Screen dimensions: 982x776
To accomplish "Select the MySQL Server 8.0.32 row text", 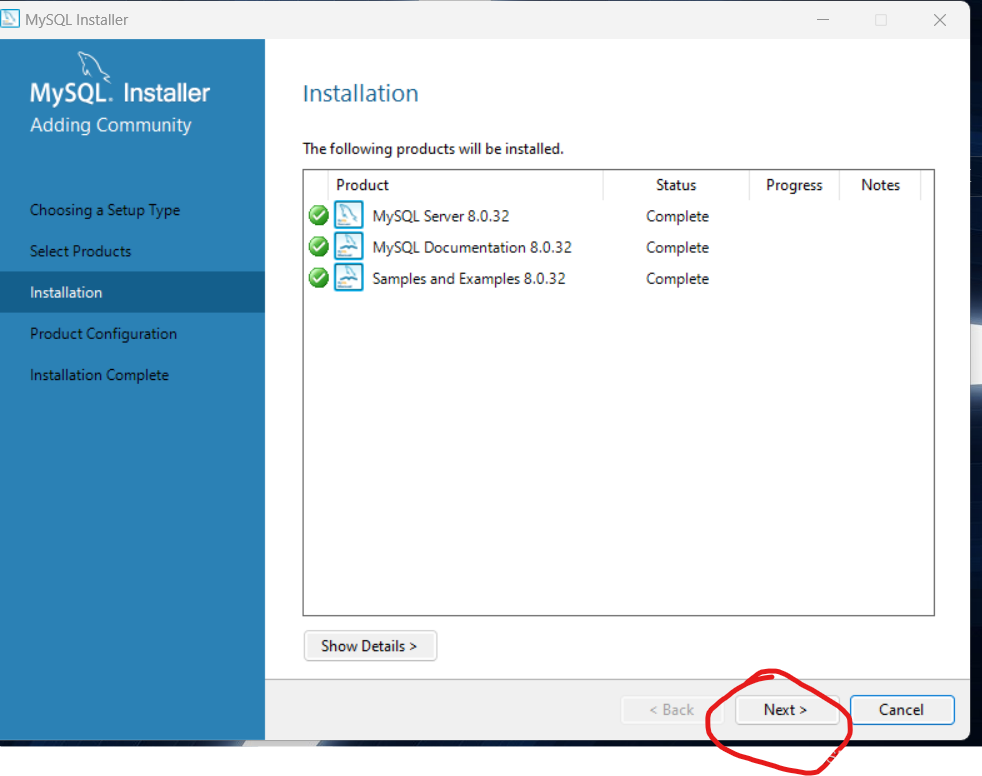I will (441, 216).
